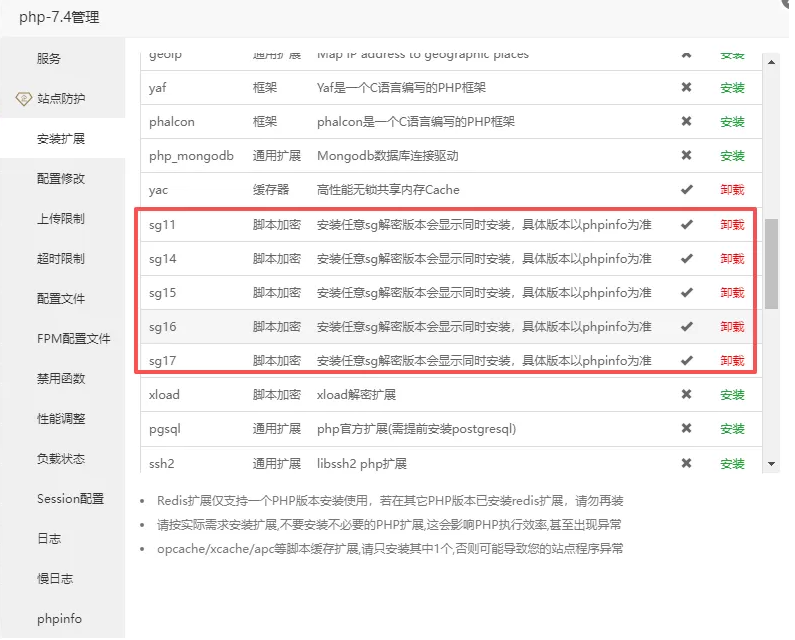
Task: Open FPM配置文件 section
Action: (74, 339)
